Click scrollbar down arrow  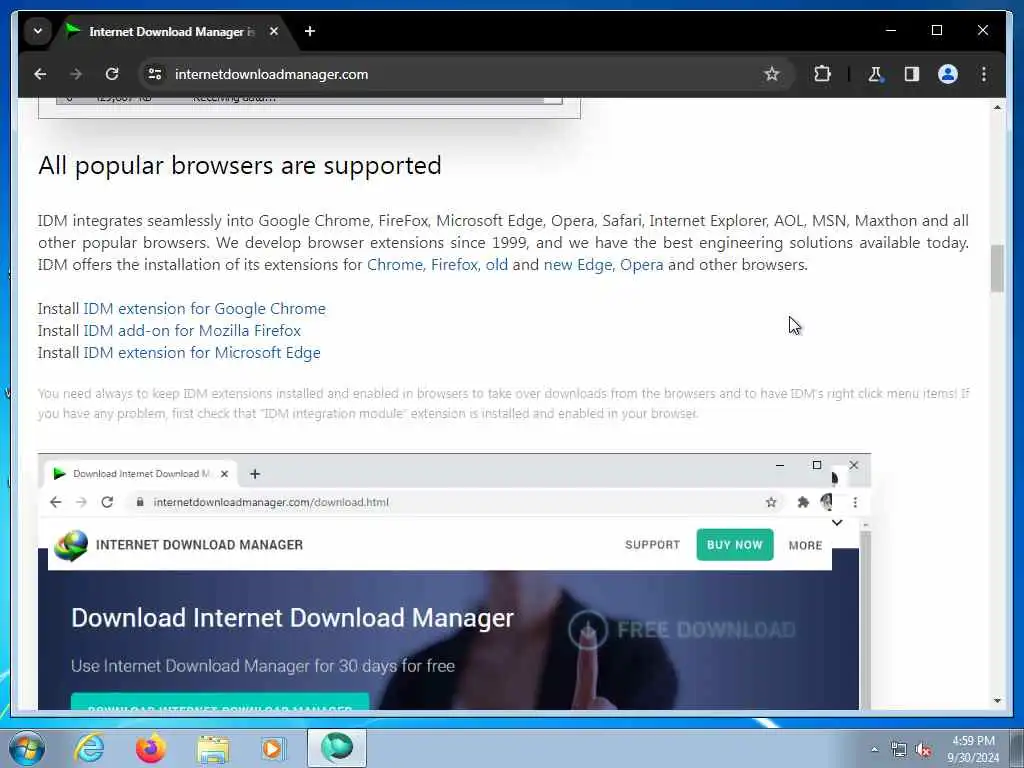click(997, 701)
